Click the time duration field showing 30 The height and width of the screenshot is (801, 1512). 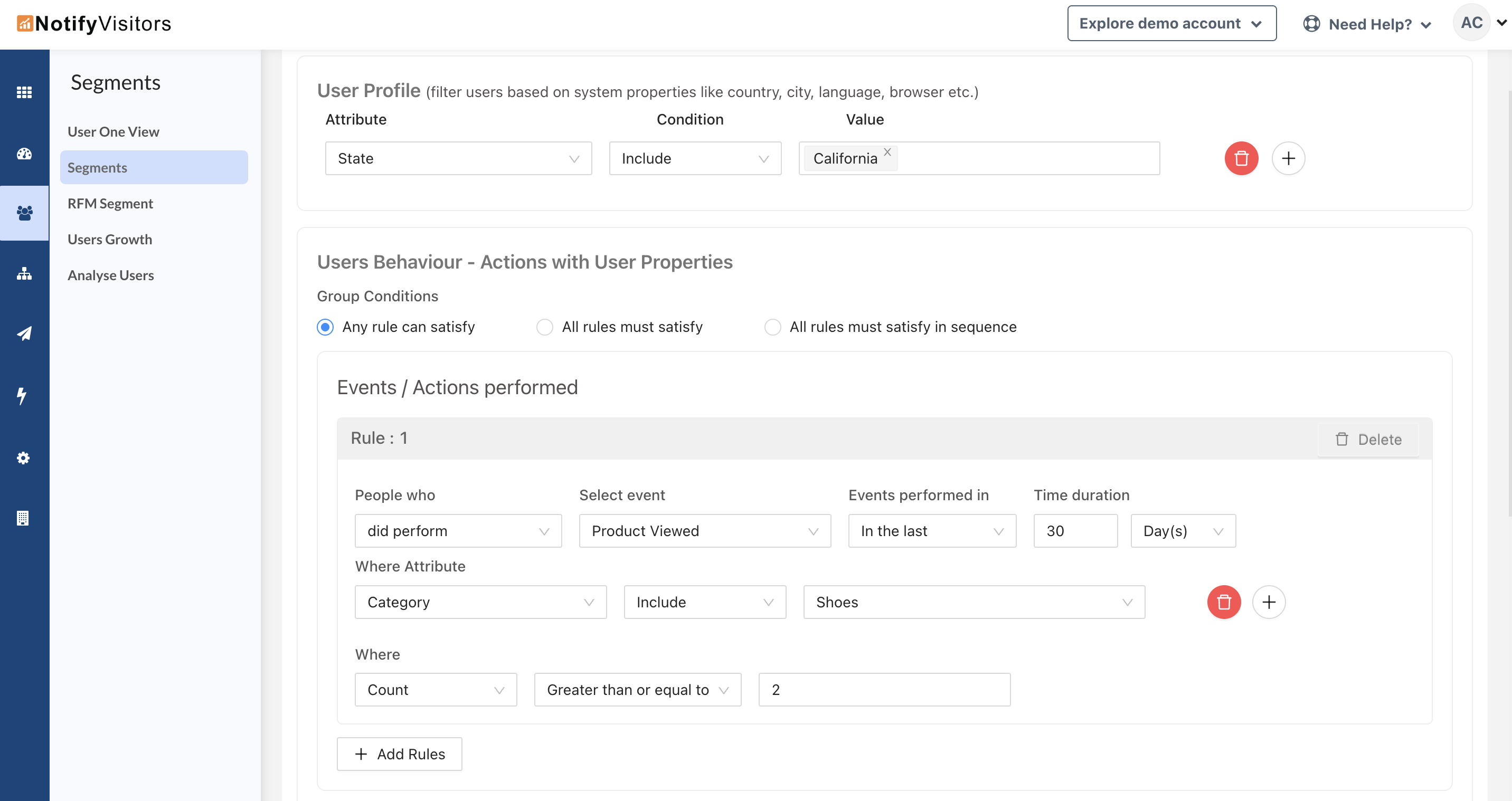coord(1075,531)
